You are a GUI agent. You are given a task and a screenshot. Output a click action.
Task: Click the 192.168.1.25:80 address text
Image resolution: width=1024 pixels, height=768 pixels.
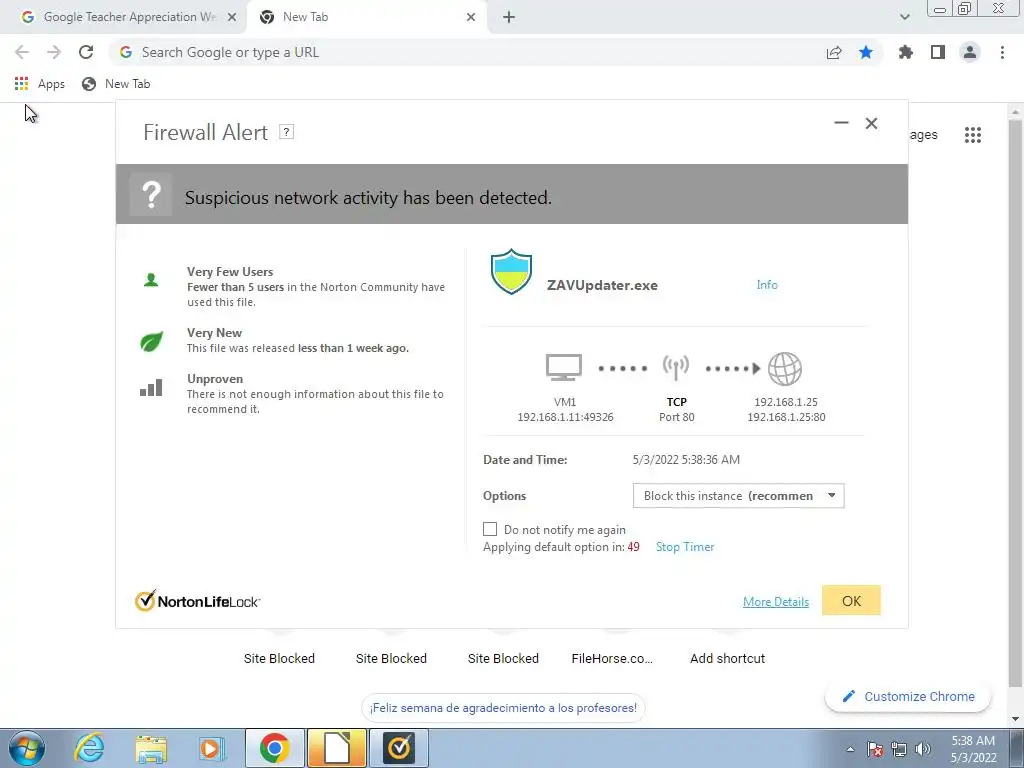point(786,417)
